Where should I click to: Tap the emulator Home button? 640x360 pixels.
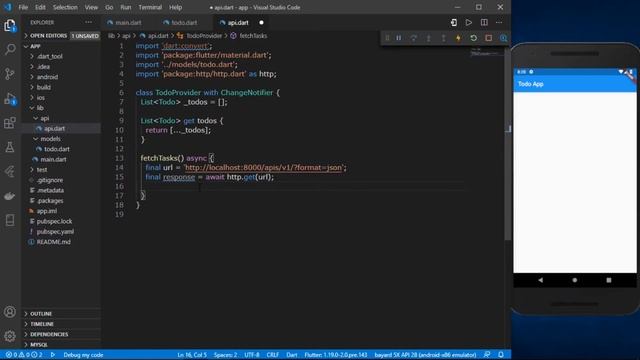click(575, 280)
